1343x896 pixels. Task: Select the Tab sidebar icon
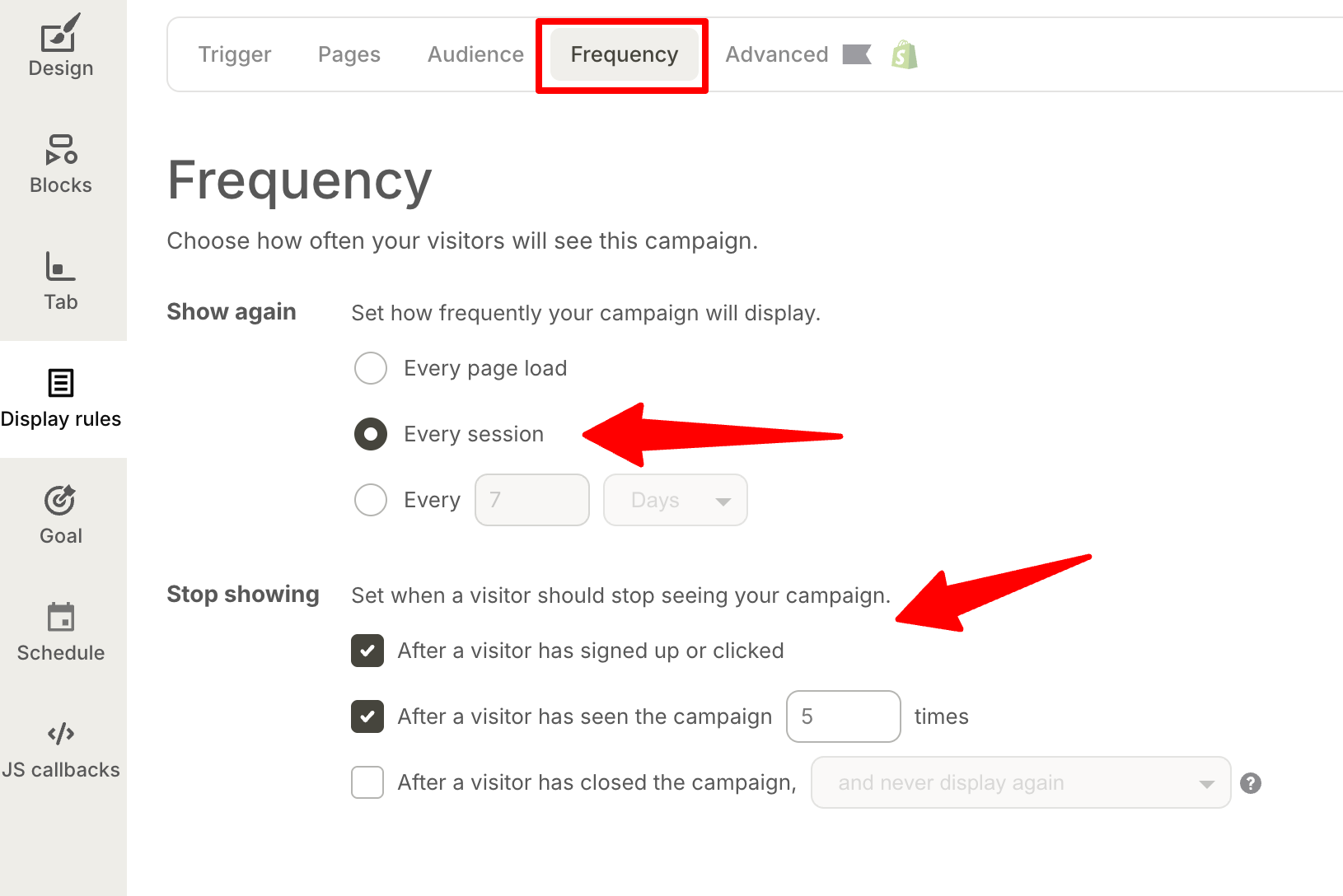pos(60,267)
